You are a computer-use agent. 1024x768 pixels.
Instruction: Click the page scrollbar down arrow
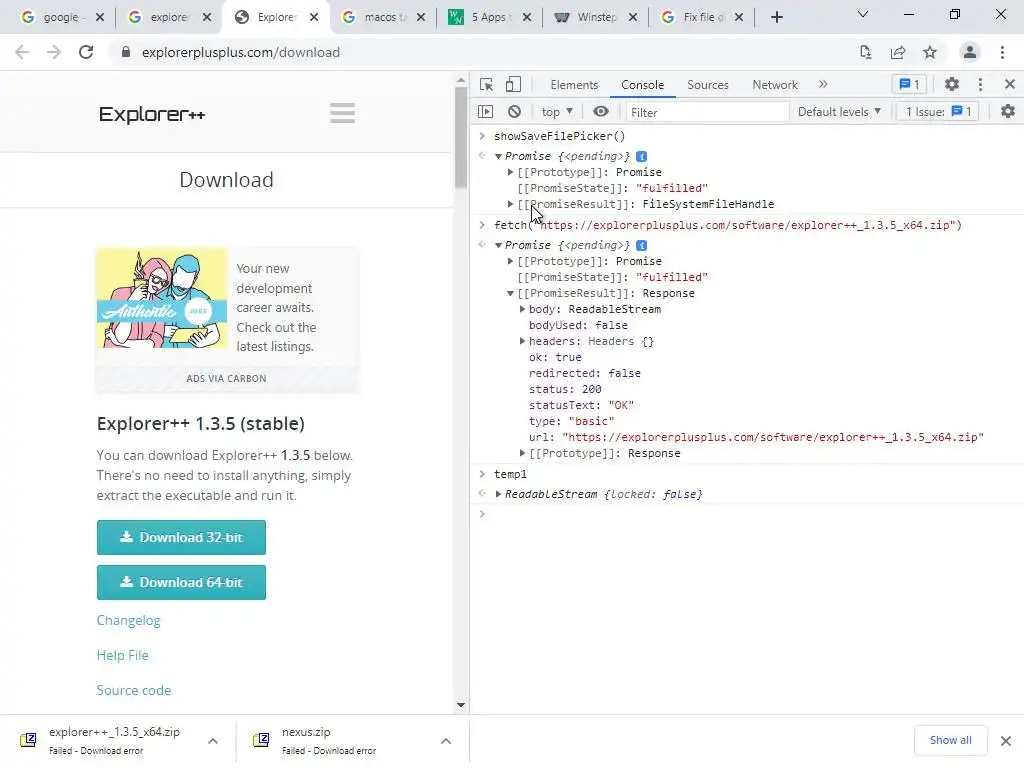coord(461,705)
